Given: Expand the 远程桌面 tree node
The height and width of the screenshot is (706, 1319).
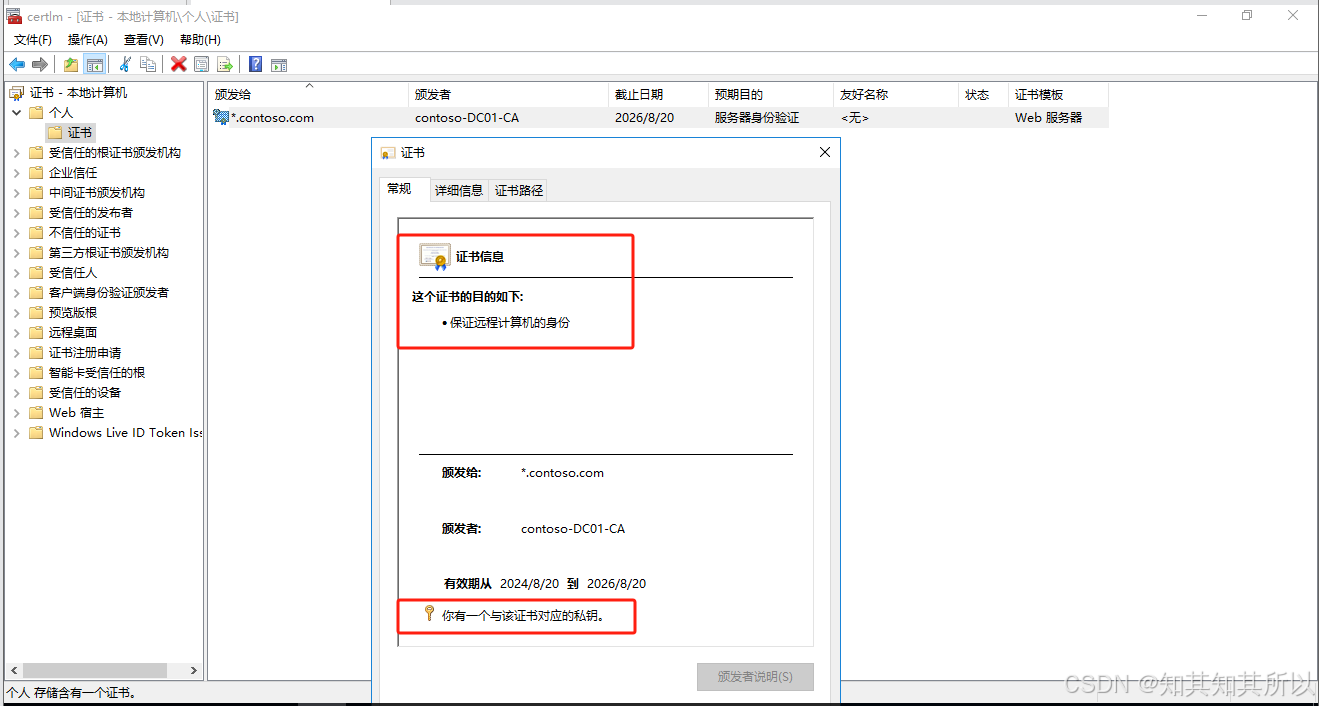Looking at the screenshot, I should [x=17, y=333].
